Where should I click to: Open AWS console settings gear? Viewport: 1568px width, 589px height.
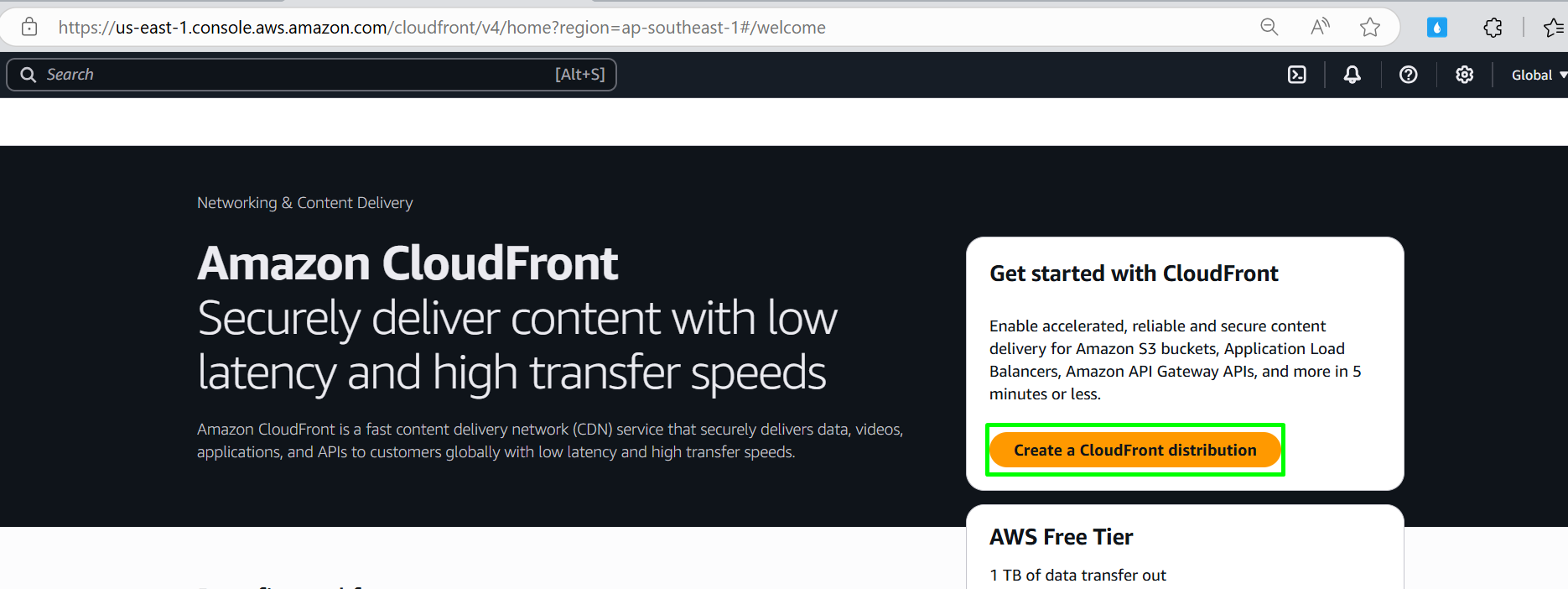pos(1464,75)
